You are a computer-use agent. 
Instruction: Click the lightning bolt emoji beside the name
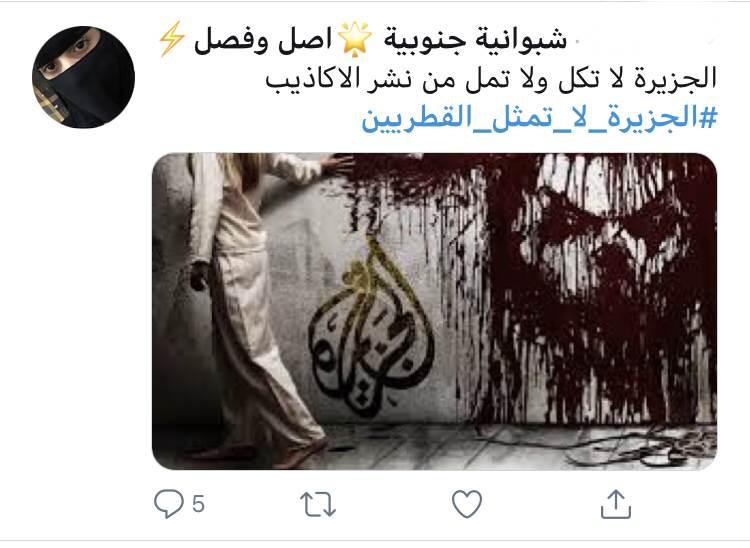171,39
